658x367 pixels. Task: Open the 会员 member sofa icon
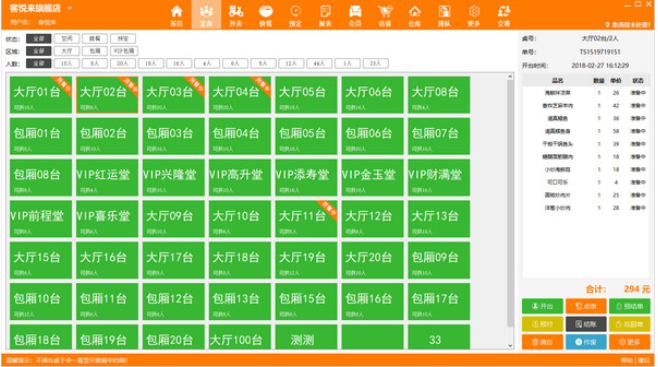point(355,15)
